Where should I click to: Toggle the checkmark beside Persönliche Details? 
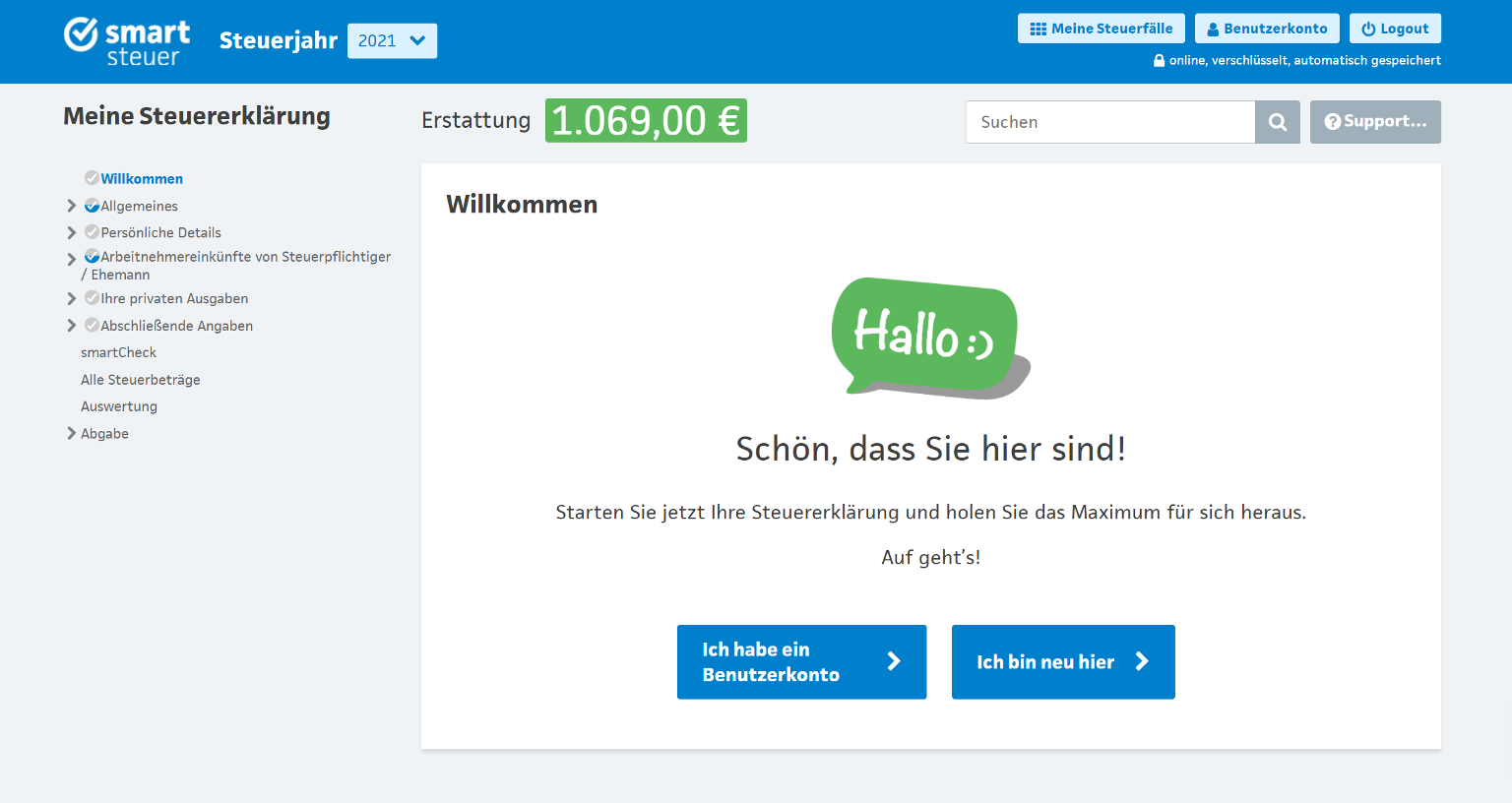tap(92, 231)
